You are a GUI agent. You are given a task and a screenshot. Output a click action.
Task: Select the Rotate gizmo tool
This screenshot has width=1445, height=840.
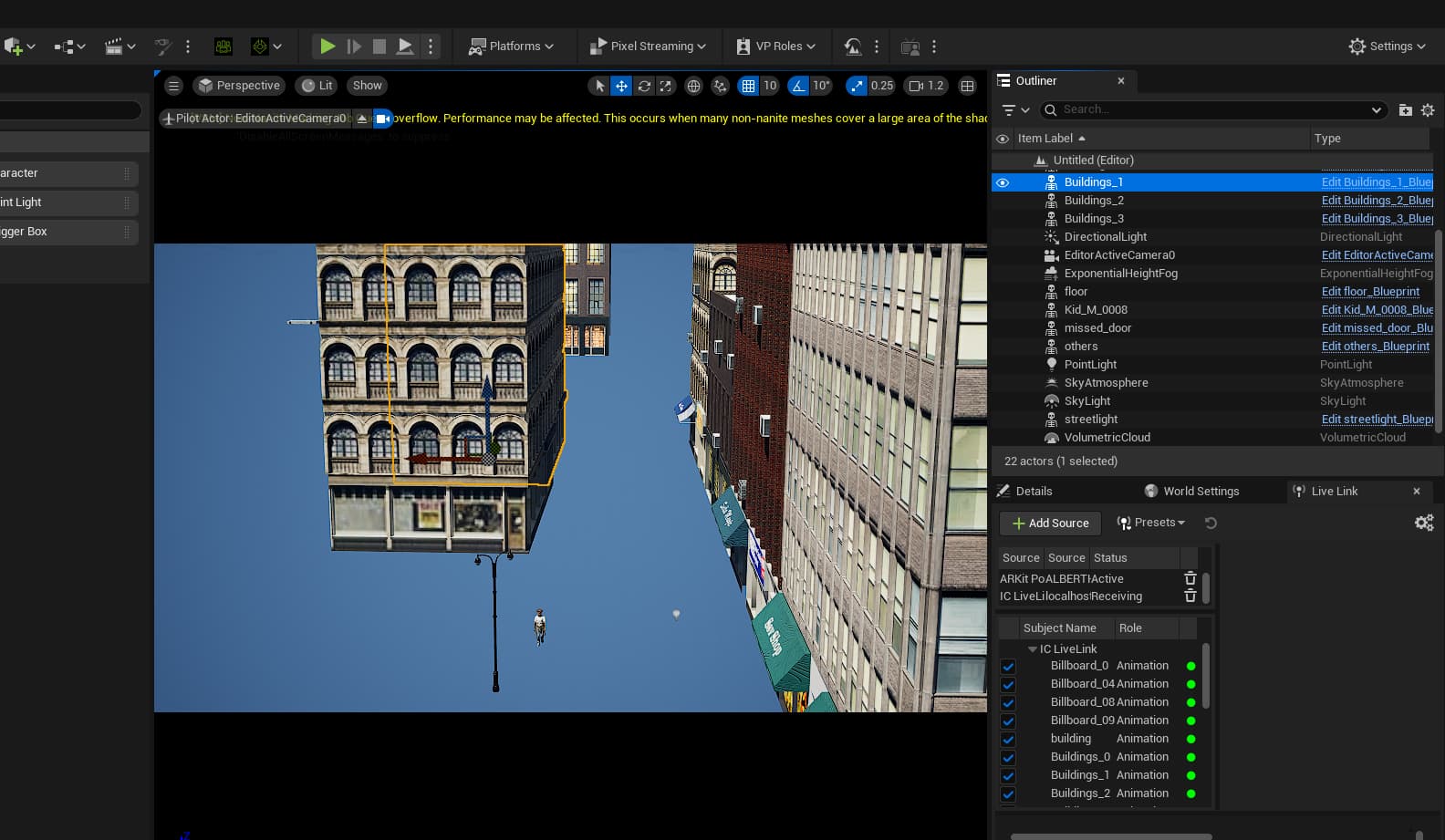click(x=644, y=86)
